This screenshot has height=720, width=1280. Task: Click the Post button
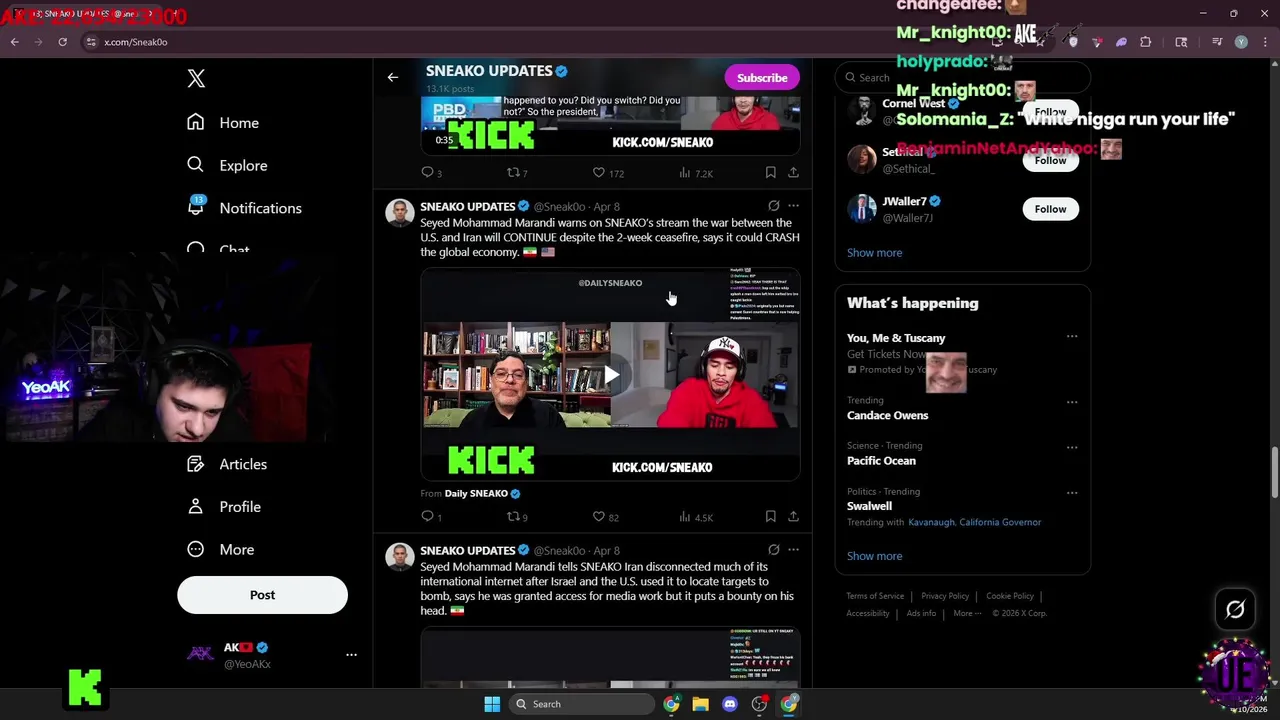262,595
